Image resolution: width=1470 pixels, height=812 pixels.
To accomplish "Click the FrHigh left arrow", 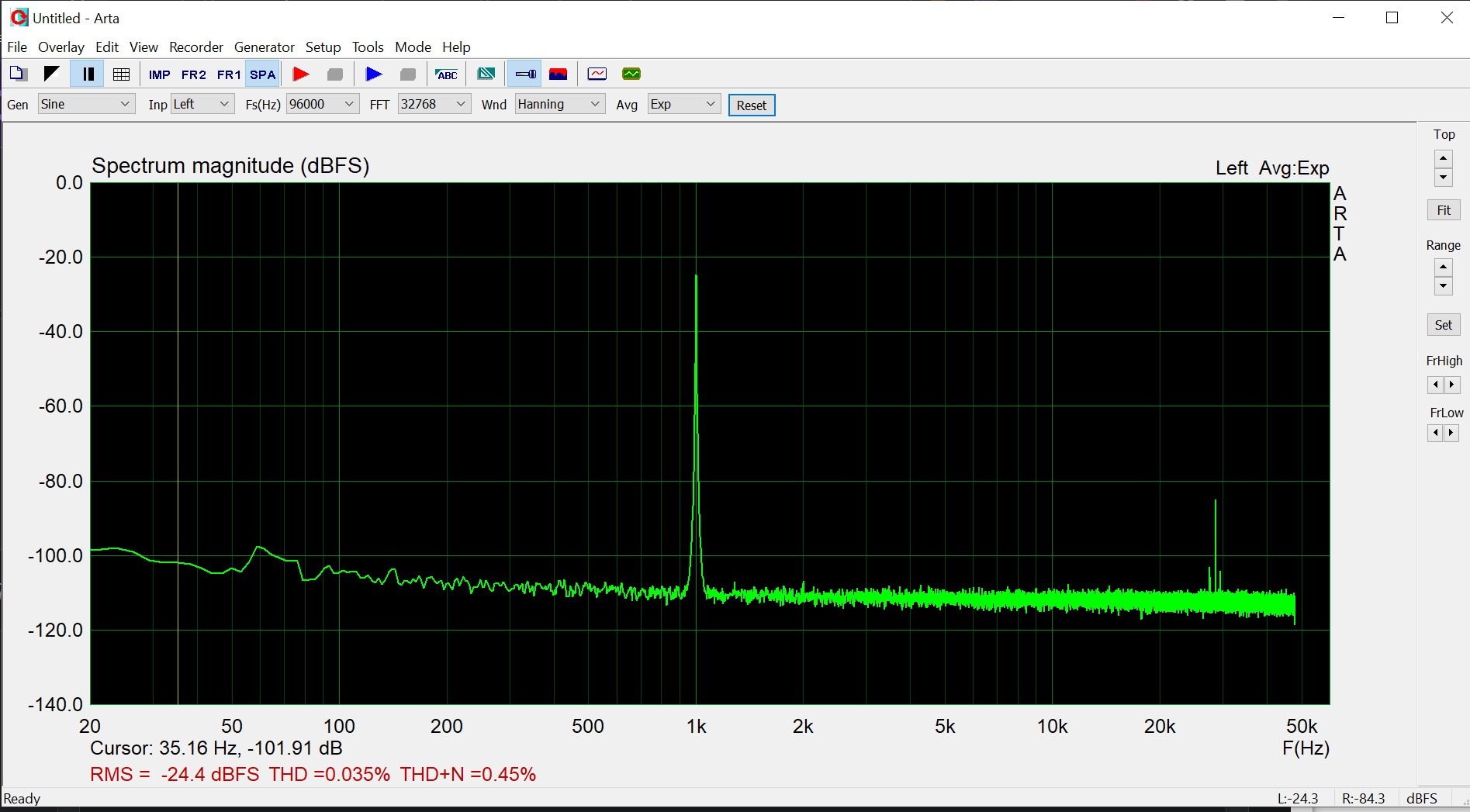I will point(1436,385).
